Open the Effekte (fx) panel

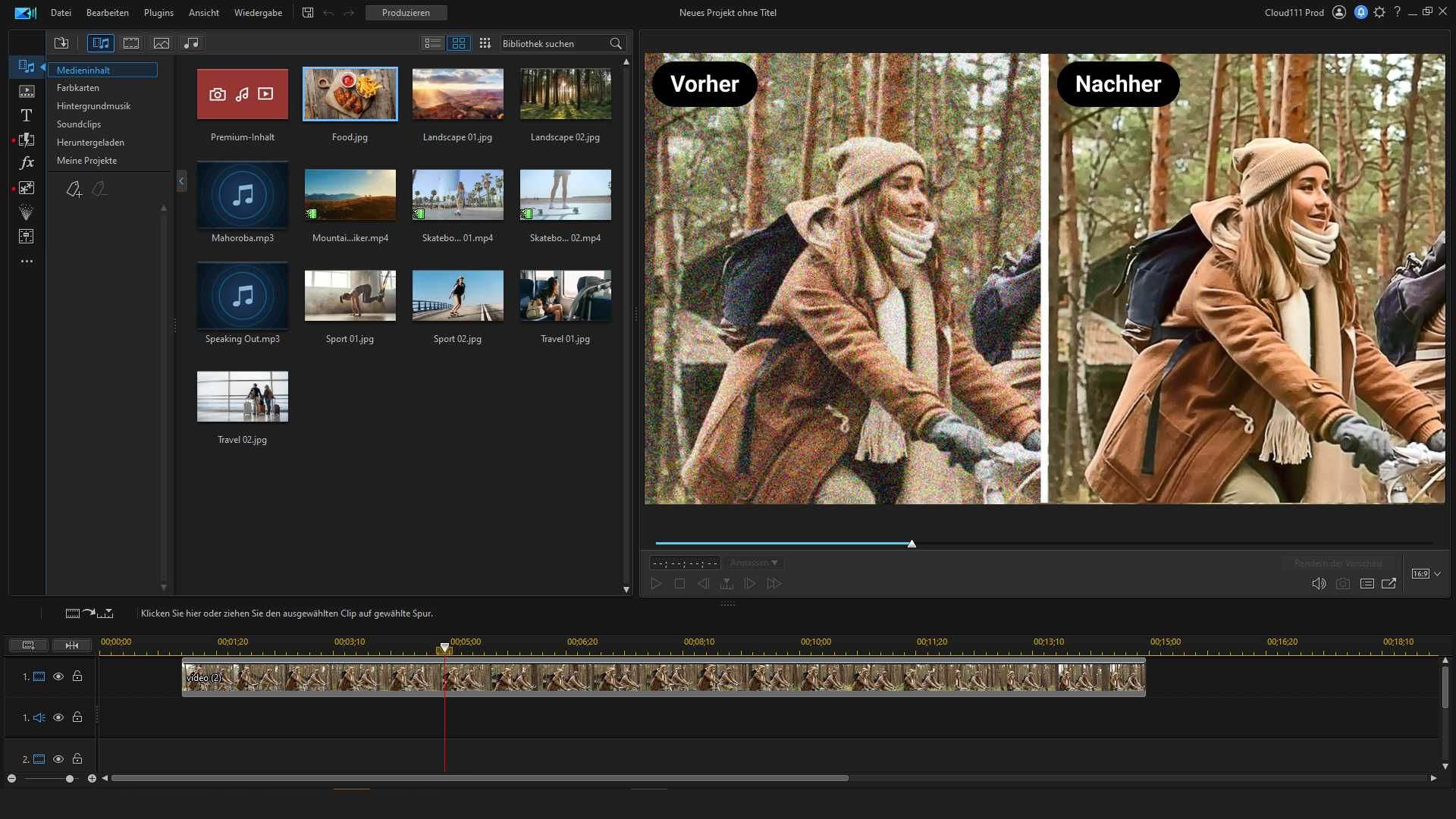[26, 162]
